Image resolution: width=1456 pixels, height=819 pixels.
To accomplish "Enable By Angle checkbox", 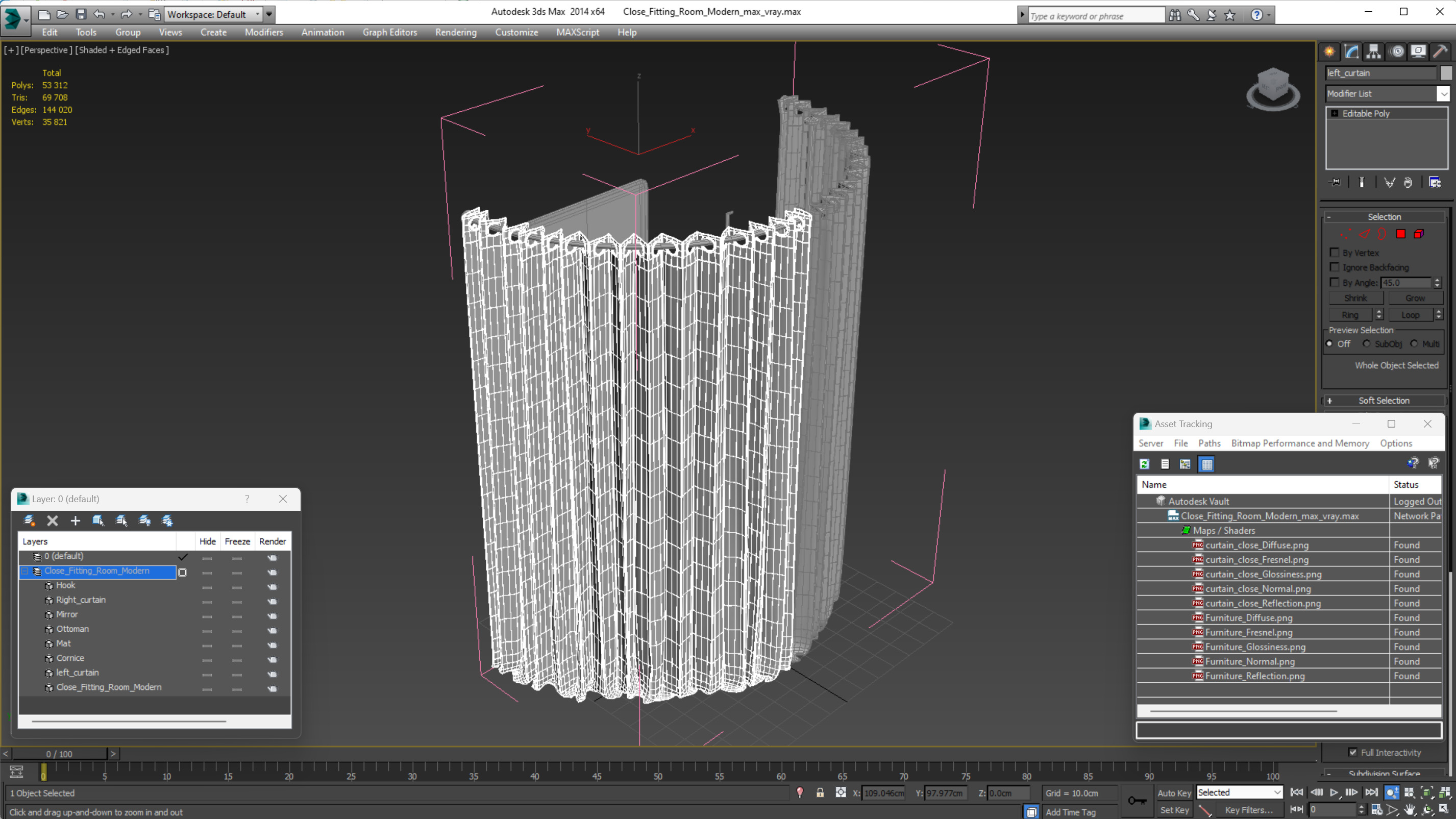I will point(1335,282).
